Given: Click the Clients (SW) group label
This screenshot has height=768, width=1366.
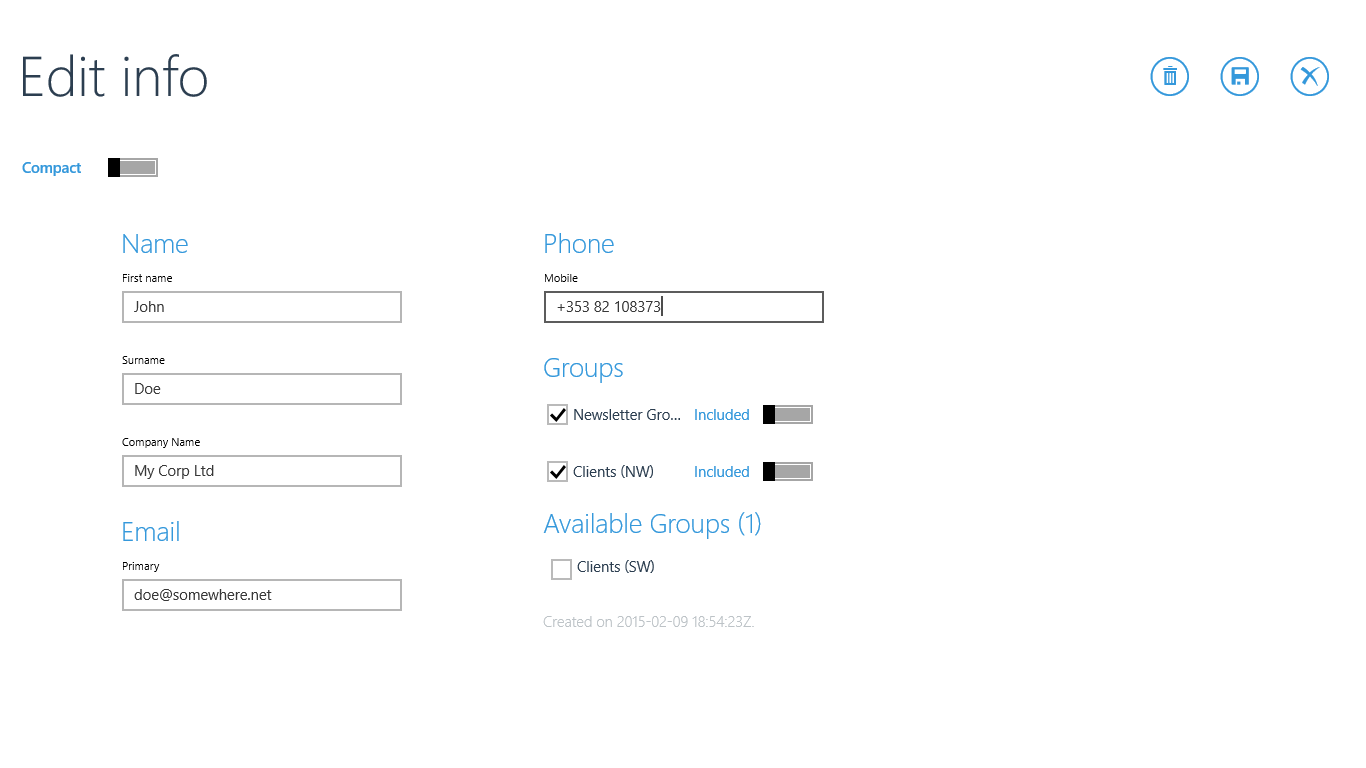Looking at the screenshot, I should [616, 567].
